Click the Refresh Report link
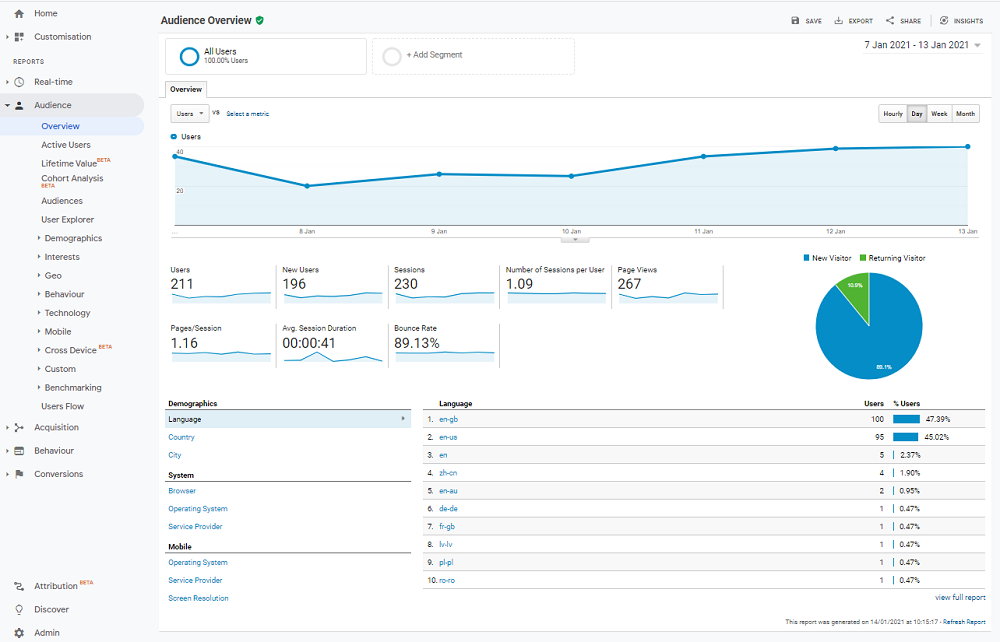The image size is (1000, 642). click(964, 622)
